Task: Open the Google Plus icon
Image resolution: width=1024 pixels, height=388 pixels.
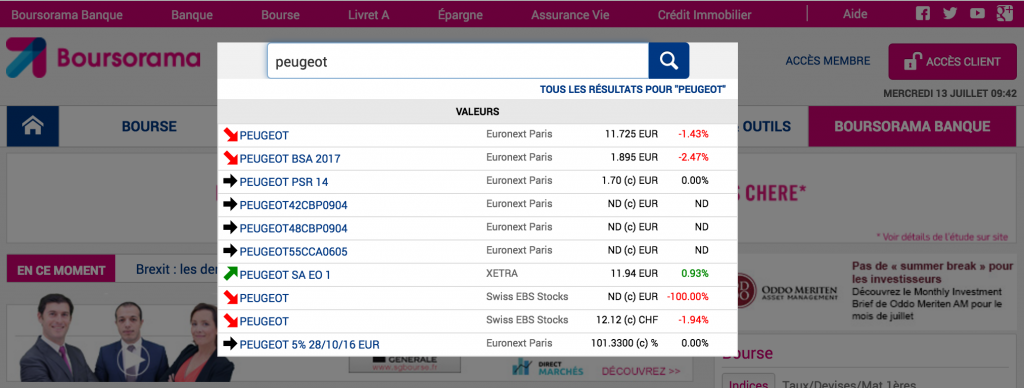Action: point(1004,13)
